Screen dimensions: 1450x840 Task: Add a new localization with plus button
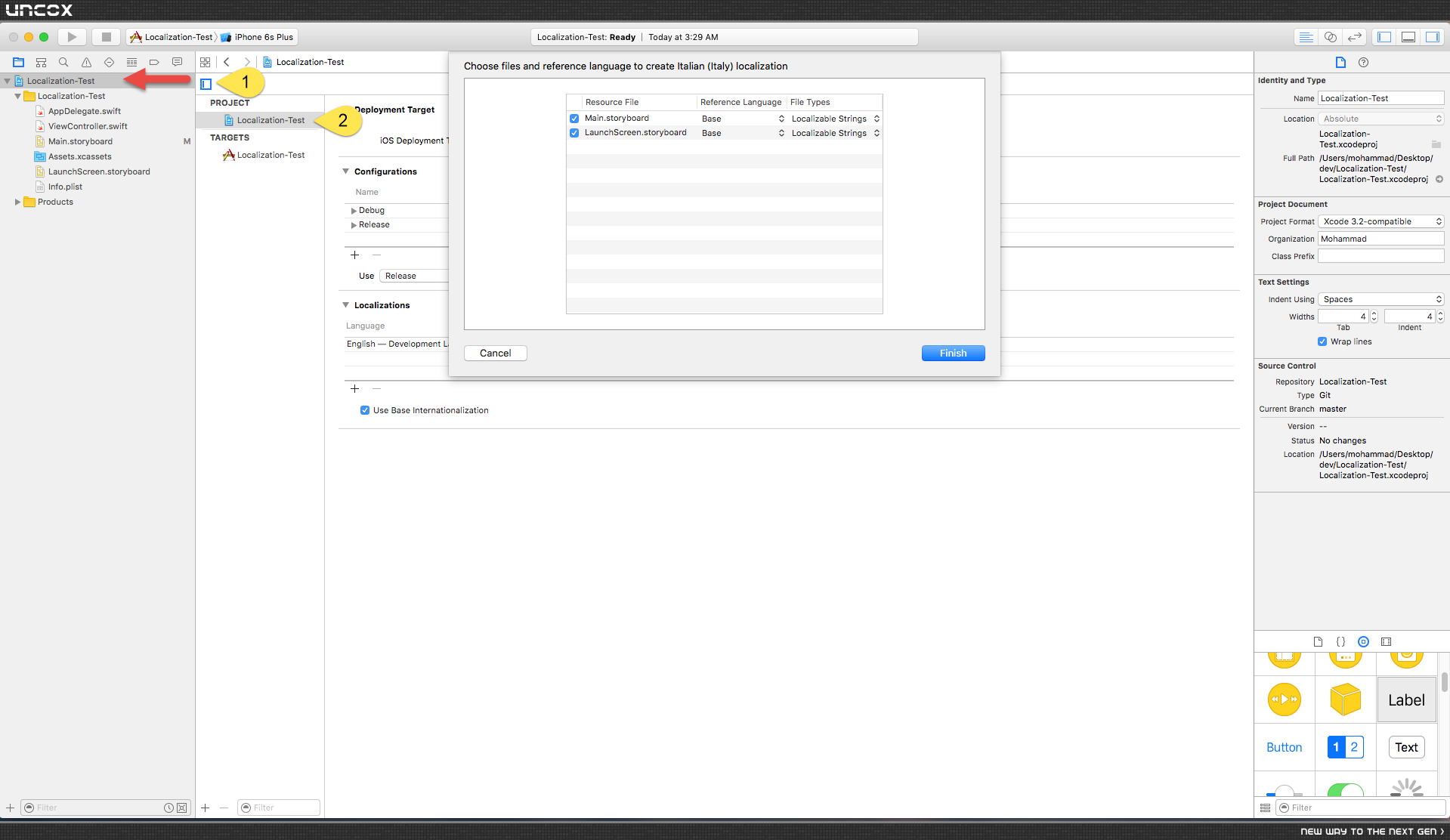pyautogui.click(x=354, y=388)
